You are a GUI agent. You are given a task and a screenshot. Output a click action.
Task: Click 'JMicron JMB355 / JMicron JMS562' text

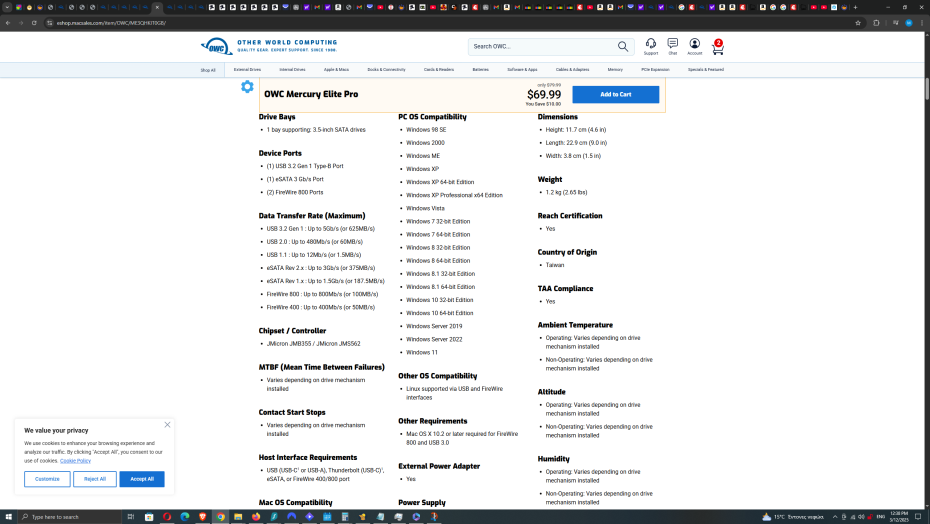click(313, 344)
